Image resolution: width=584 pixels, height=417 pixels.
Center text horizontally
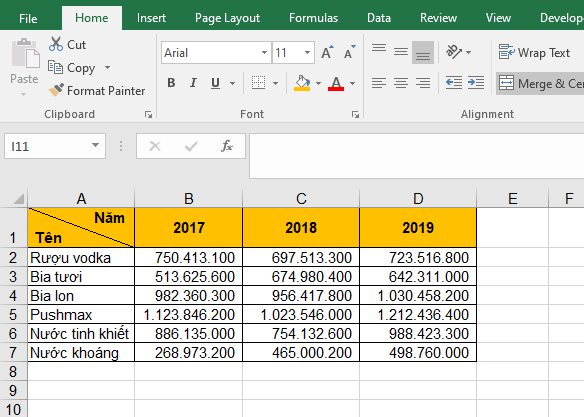(x=401, y=83)
